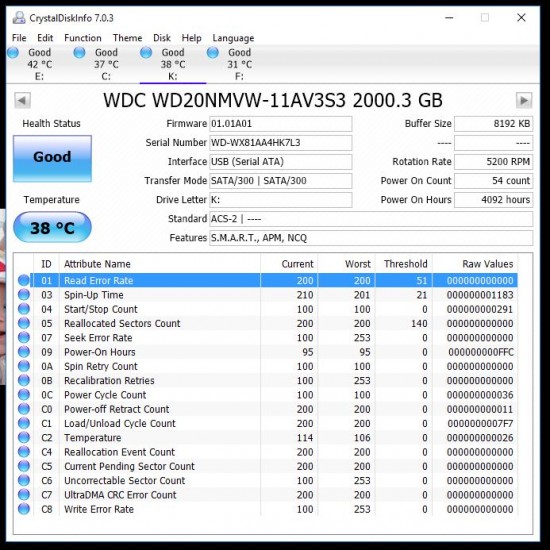Select the K: disk status orb
The width and height of the screenshot is (550, 550).
click(x=146, y=53)
